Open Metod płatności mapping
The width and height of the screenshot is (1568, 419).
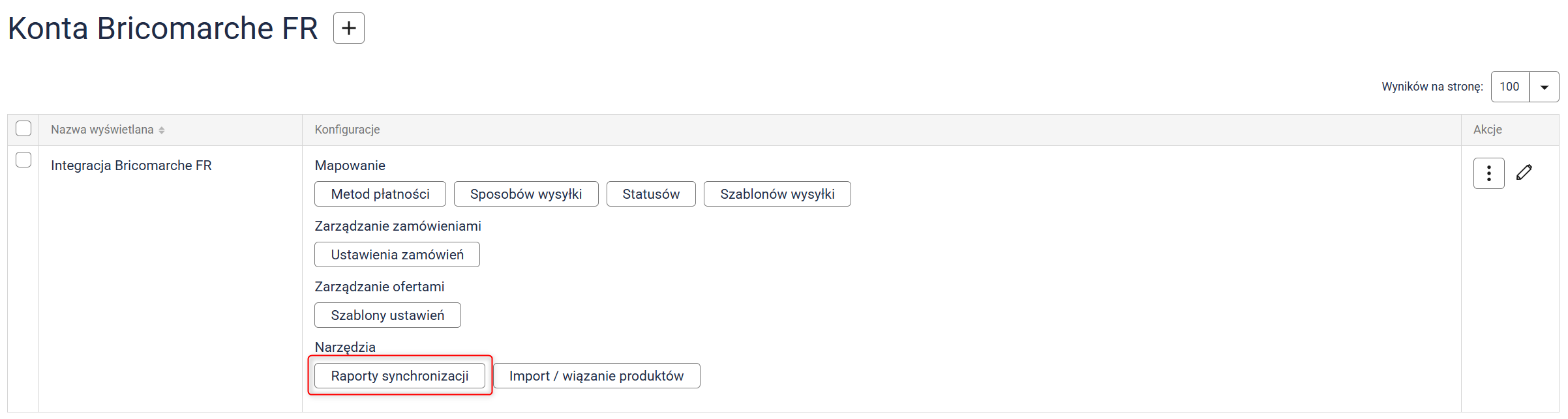380,194
